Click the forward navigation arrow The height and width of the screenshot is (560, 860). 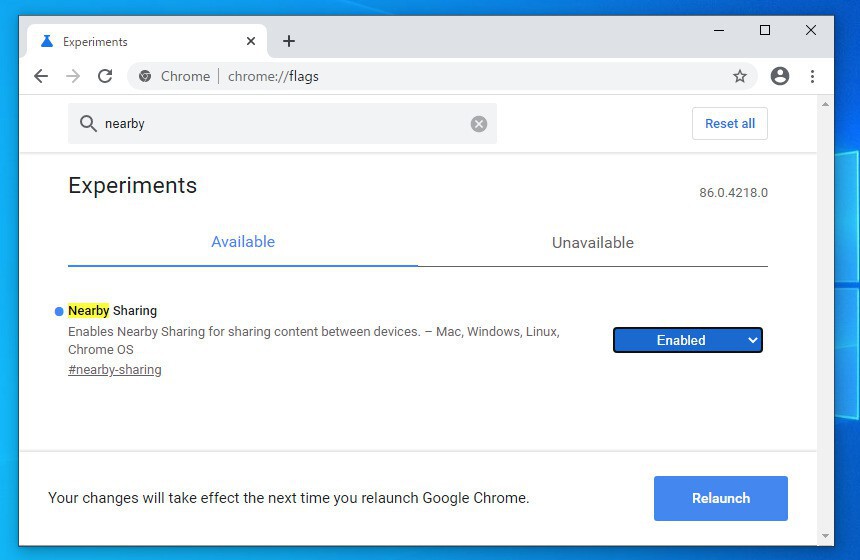[73, 76]
